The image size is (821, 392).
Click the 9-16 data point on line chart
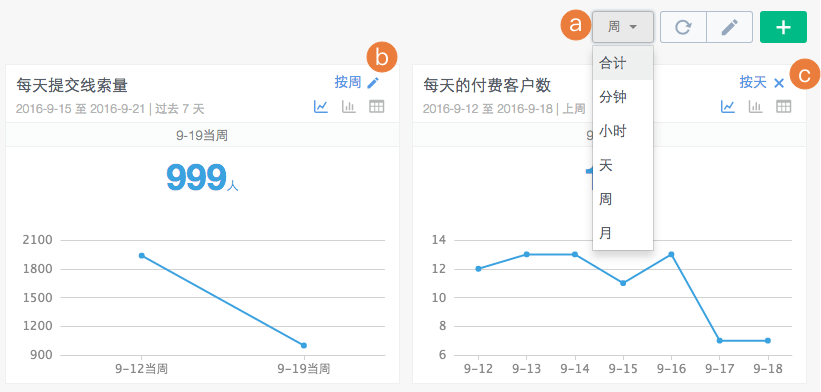(671, 254)
